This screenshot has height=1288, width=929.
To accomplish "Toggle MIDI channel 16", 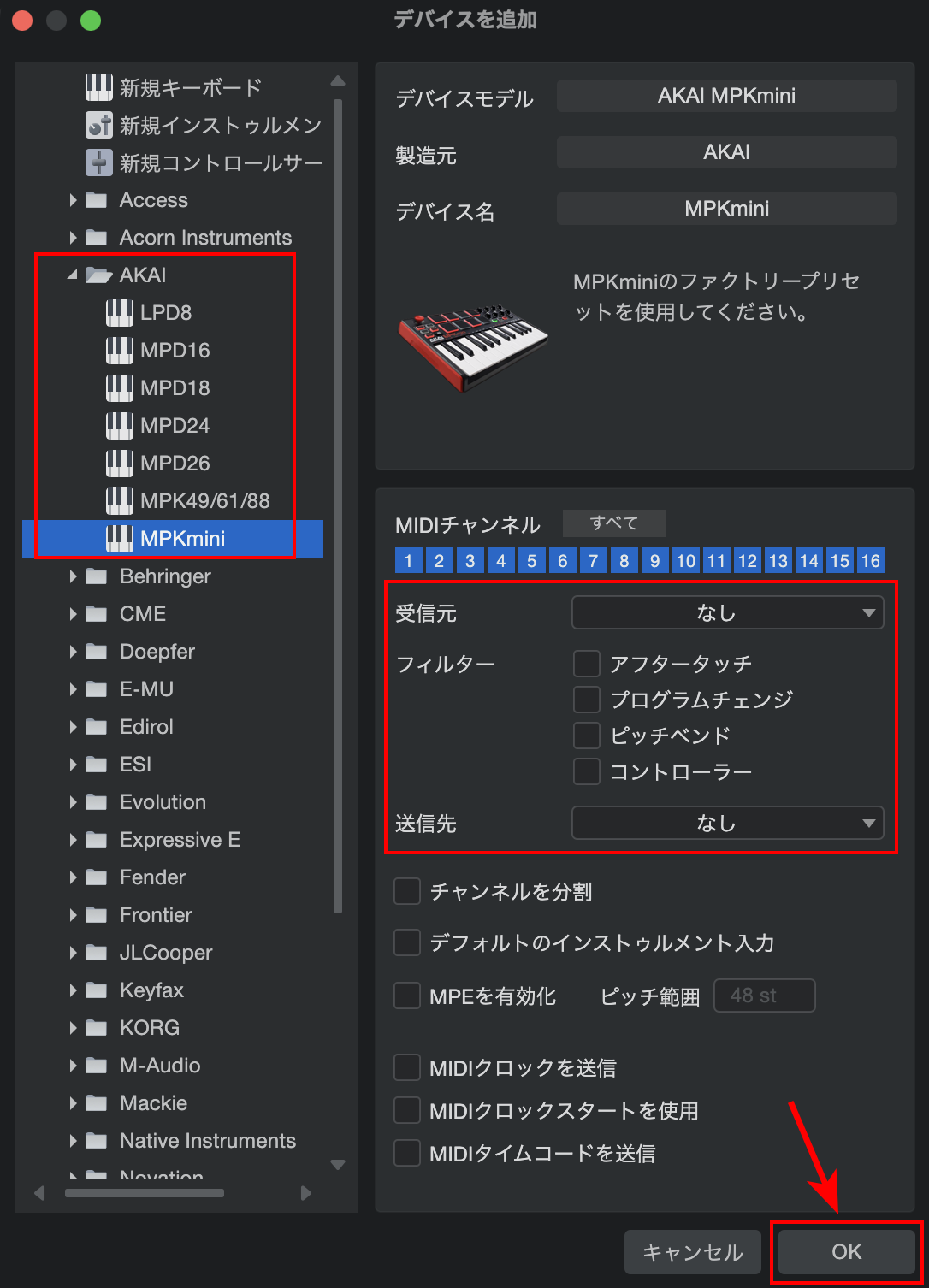I will tap(870, 560).
